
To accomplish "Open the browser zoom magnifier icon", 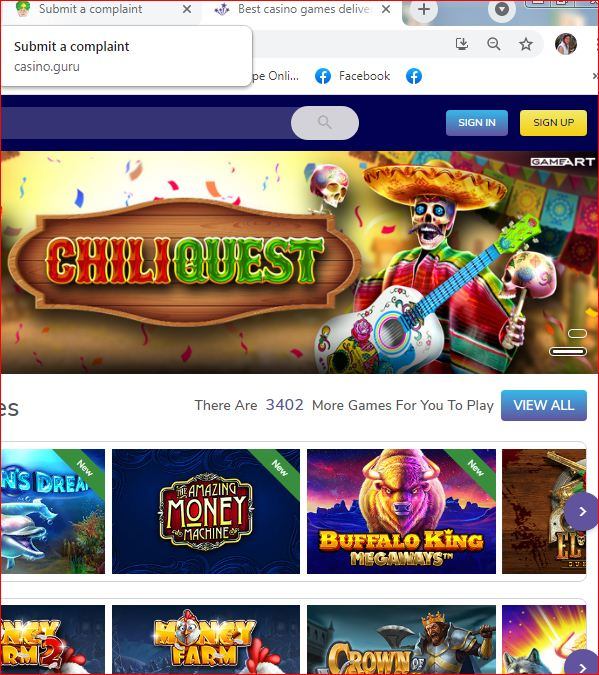I will pos(493,44).
